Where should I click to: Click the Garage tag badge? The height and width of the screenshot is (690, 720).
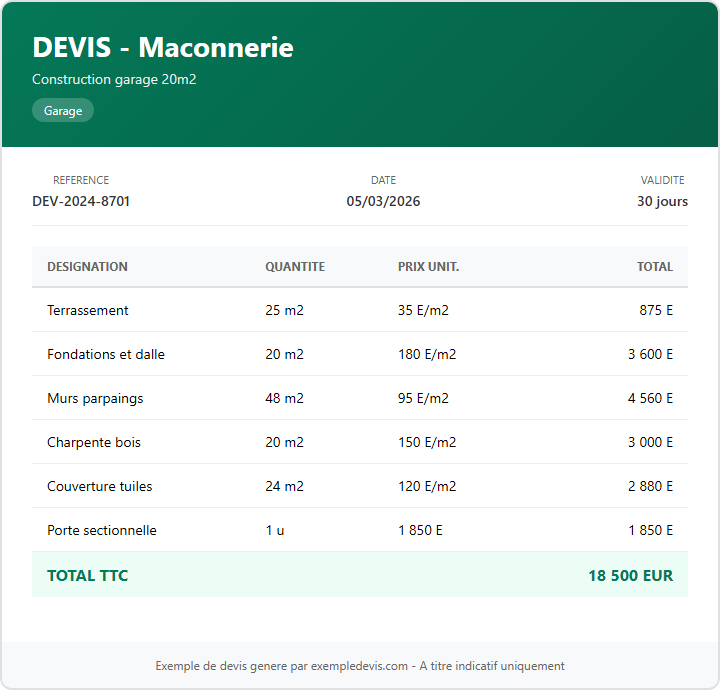pyautogui.click(x=63, y=111)
